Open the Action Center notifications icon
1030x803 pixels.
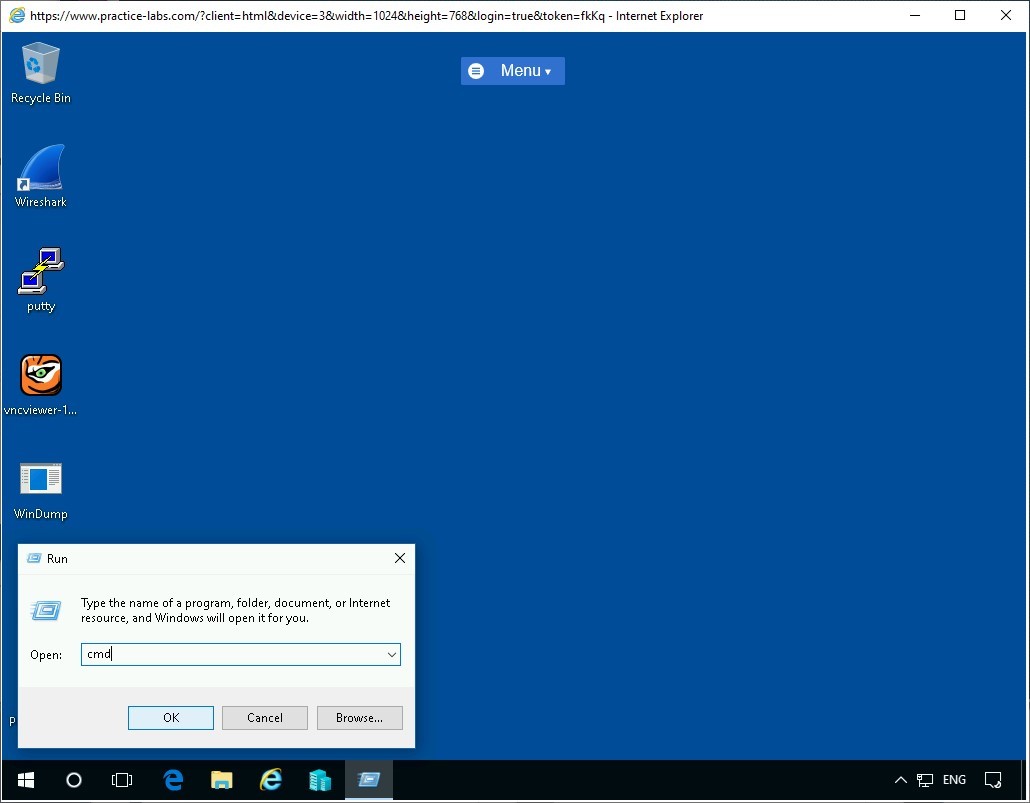(x=993, y=780)
